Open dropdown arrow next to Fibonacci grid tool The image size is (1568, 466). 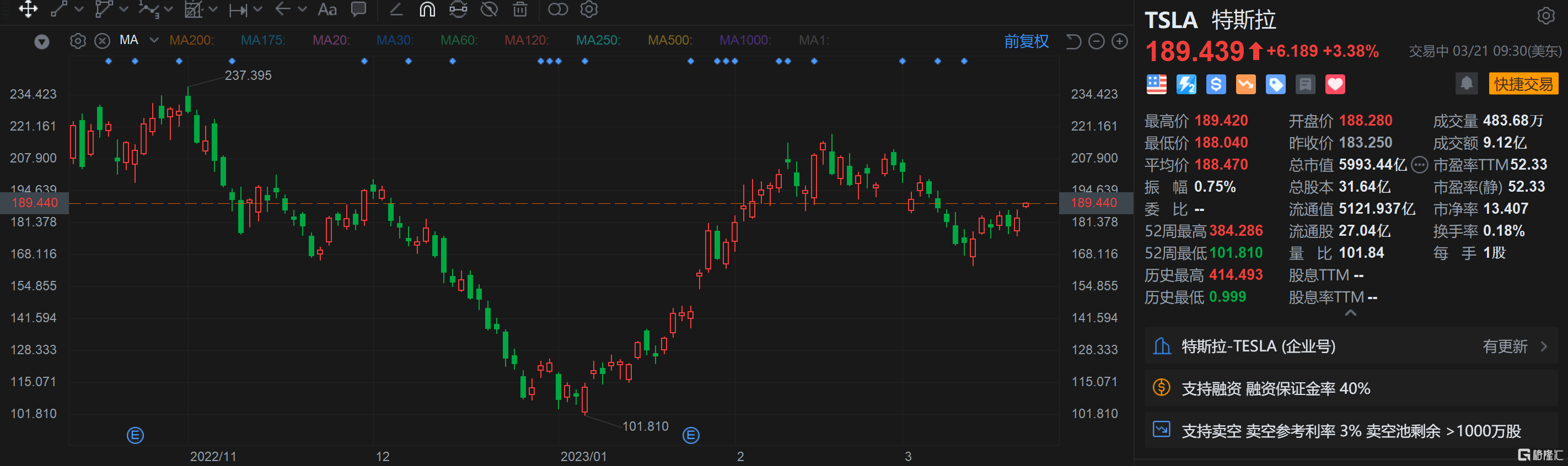click(213, 10)
